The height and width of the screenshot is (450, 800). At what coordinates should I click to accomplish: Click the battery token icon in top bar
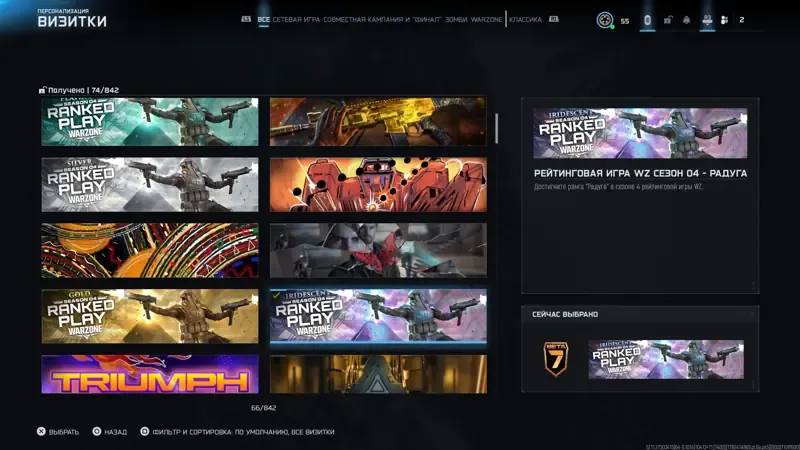coord(647,20)
